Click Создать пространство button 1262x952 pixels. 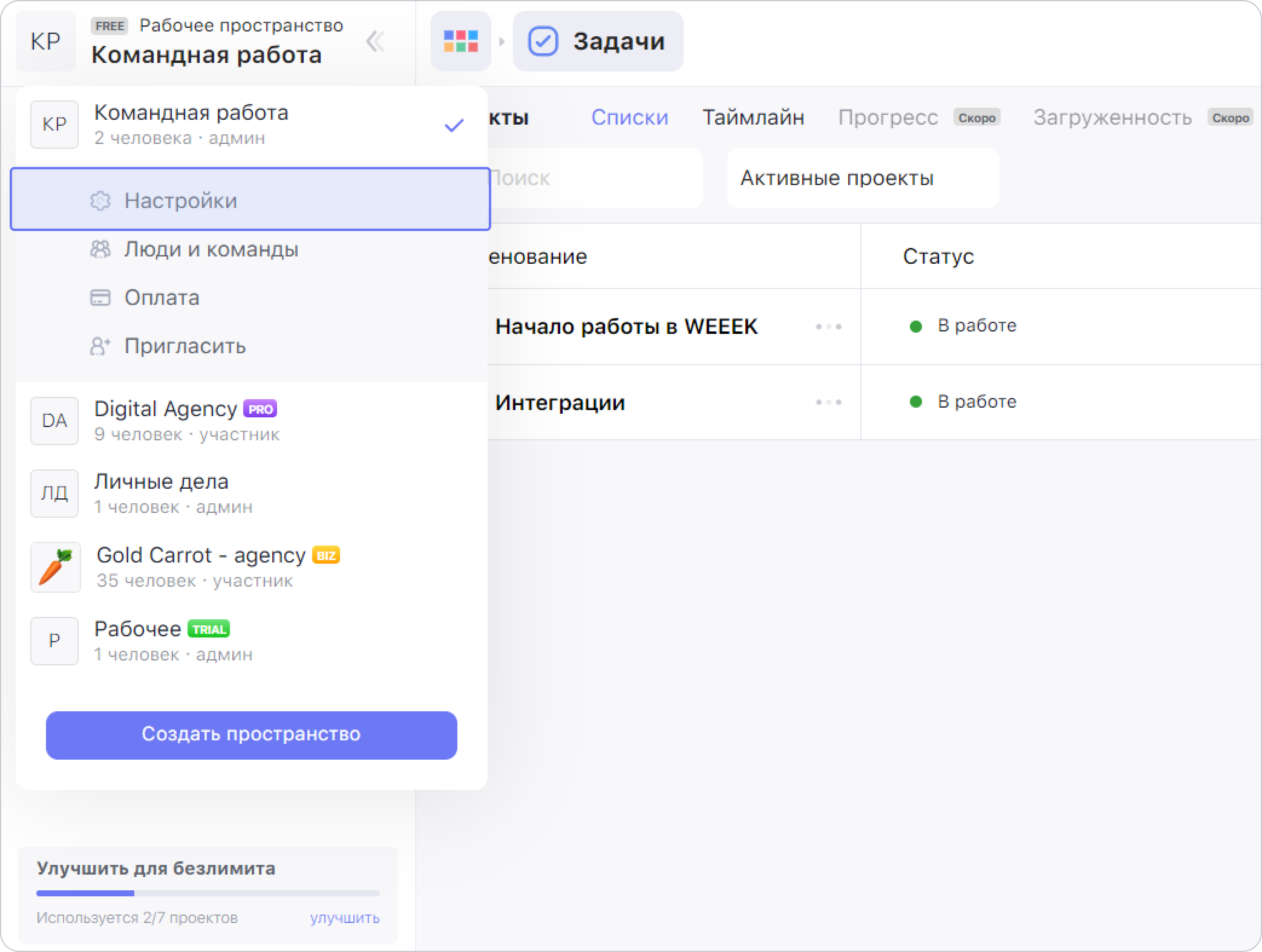251,734
